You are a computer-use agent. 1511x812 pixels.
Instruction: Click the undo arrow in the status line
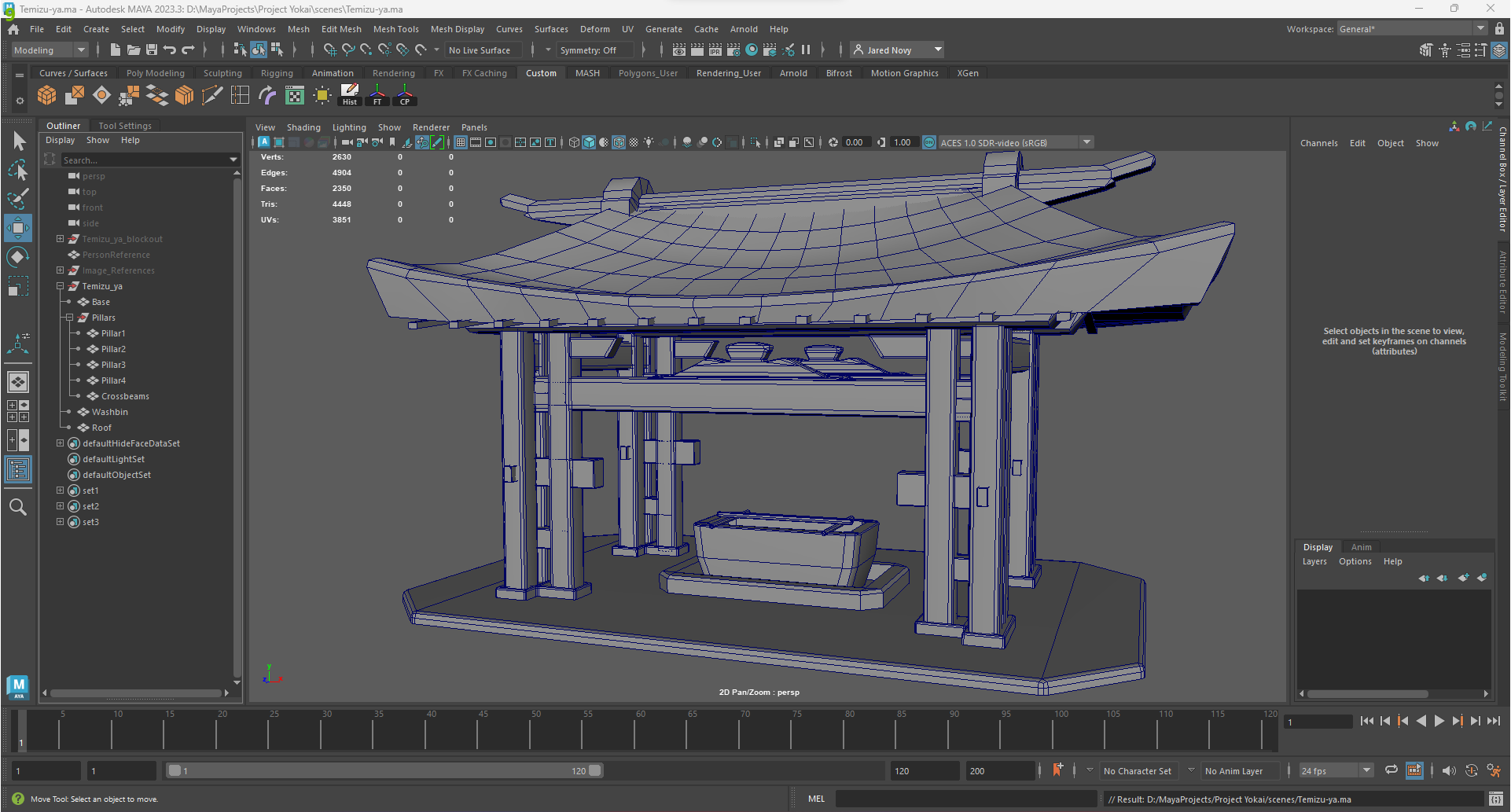[170, 50]
